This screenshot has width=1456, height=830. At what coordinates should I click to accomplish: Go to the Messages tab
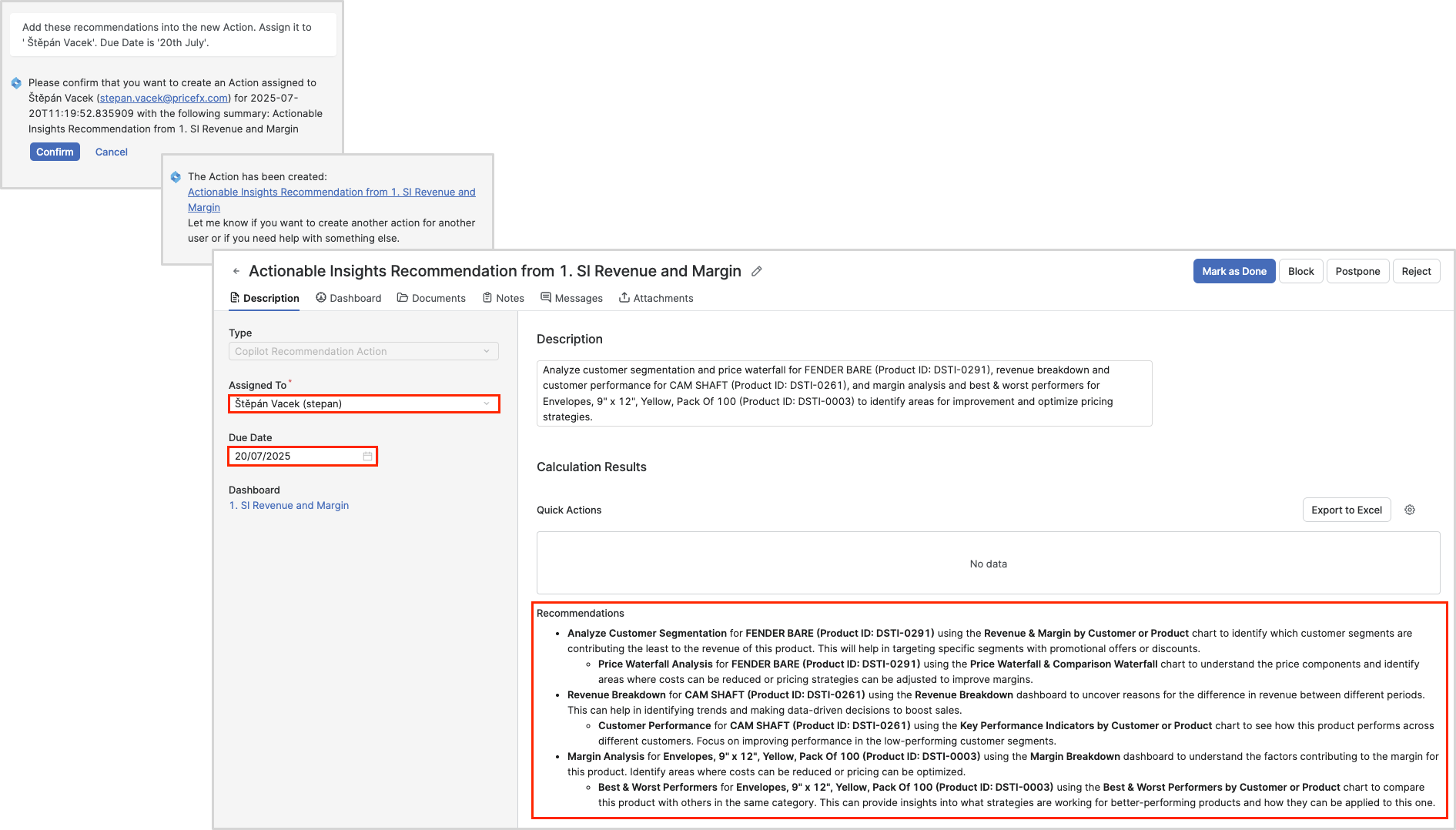[x=571, y=298]
